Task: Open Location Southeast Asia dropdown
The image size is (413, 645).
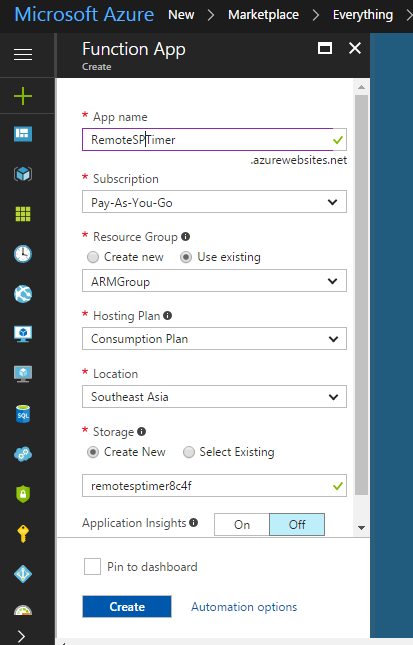Action: click(x=214, y=397)
